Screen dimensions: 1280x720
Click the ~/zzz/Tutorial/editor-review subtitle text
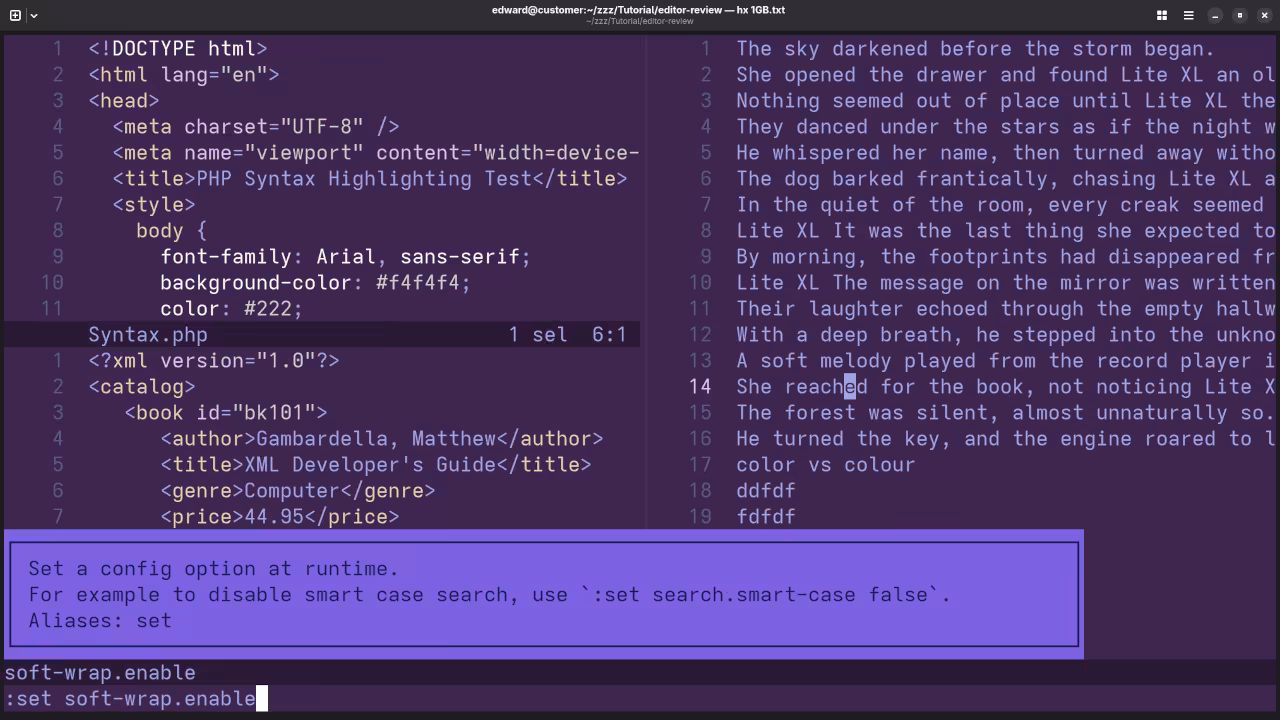pyautogui.click(x=639, y=21)
